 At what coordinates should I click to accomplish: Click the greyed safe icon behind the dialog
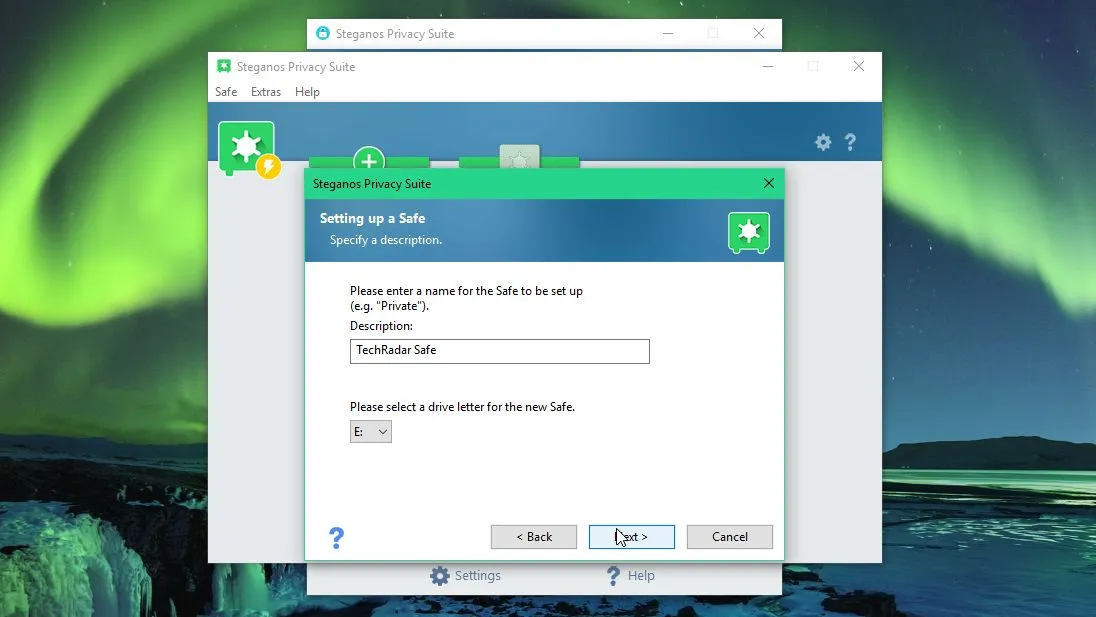point(519,157)
